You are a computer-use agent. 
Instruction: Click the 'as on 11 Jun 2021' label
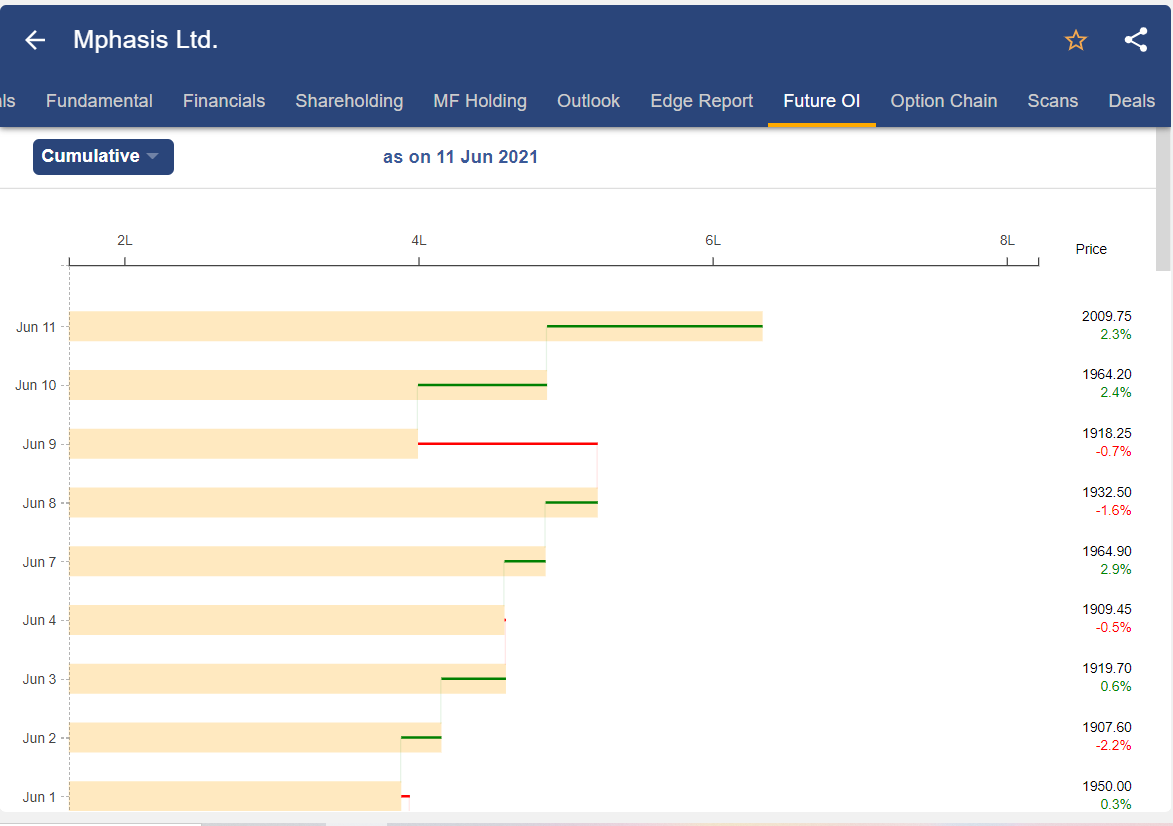(x=460, y=156)
